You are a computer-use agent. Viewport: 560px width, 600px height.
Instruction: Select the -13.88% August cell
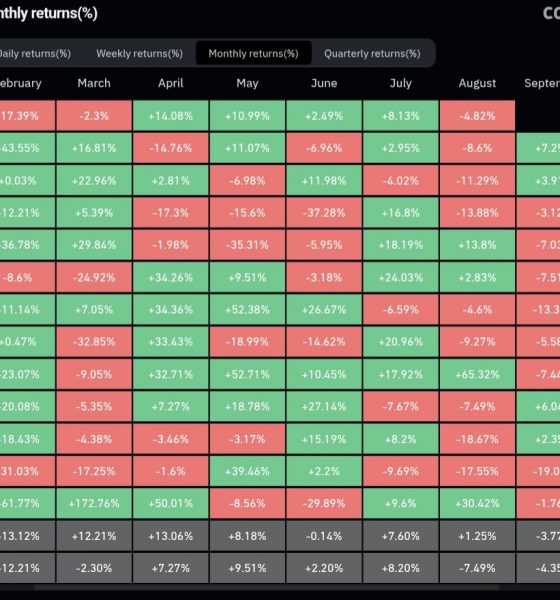click(477, 213)
